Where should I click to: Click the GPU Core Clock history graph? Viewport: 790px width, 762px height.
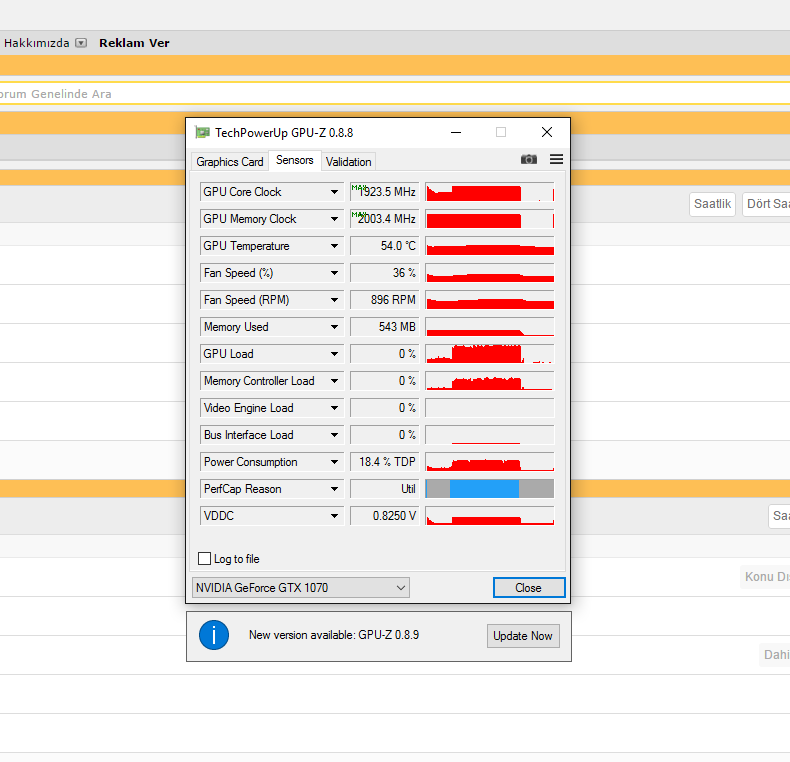click(x=490, y=192)
